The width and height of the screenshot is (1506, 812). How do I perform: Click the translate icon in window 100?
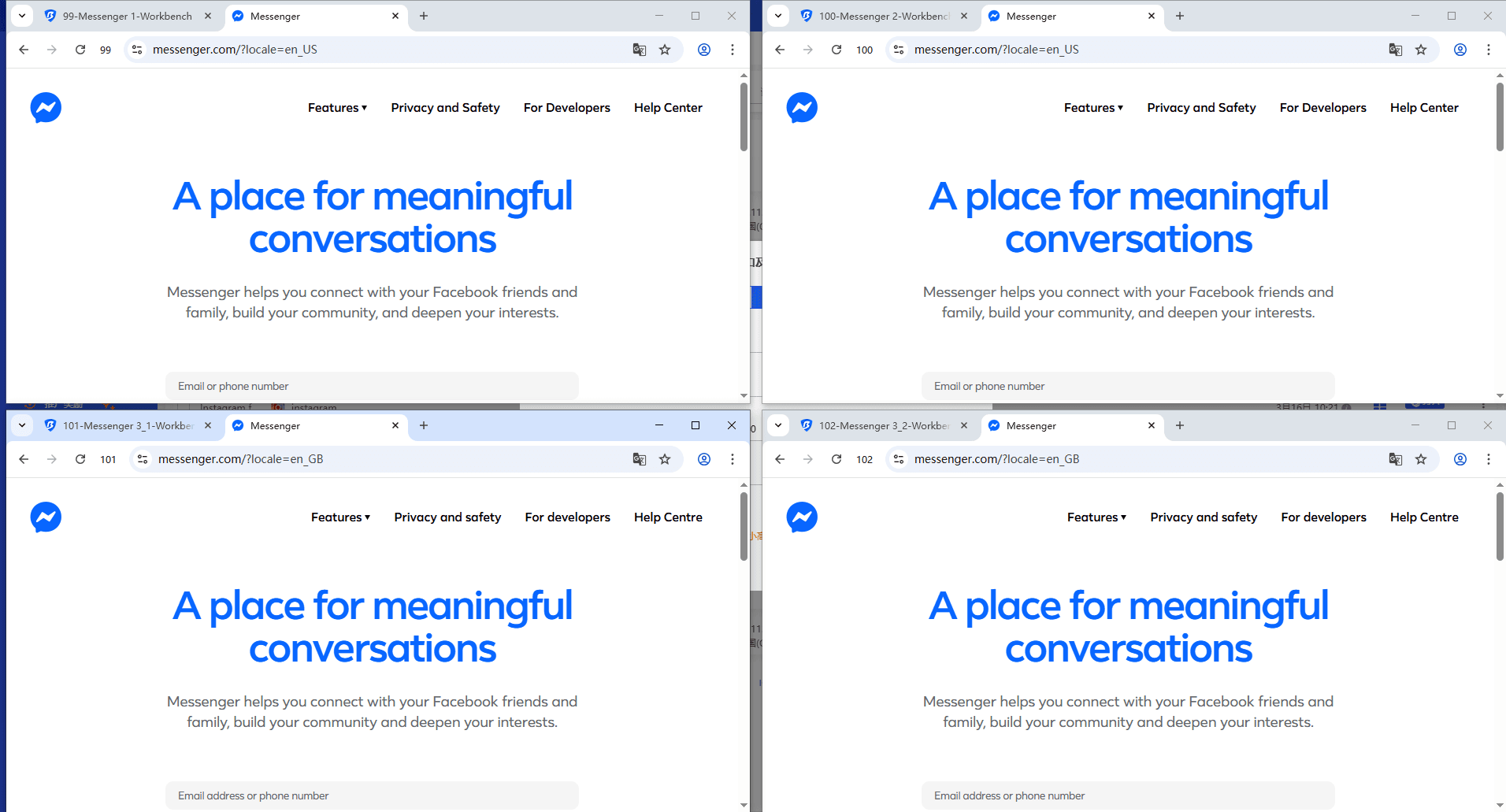pyautogui.click(x=1395, y=50)
